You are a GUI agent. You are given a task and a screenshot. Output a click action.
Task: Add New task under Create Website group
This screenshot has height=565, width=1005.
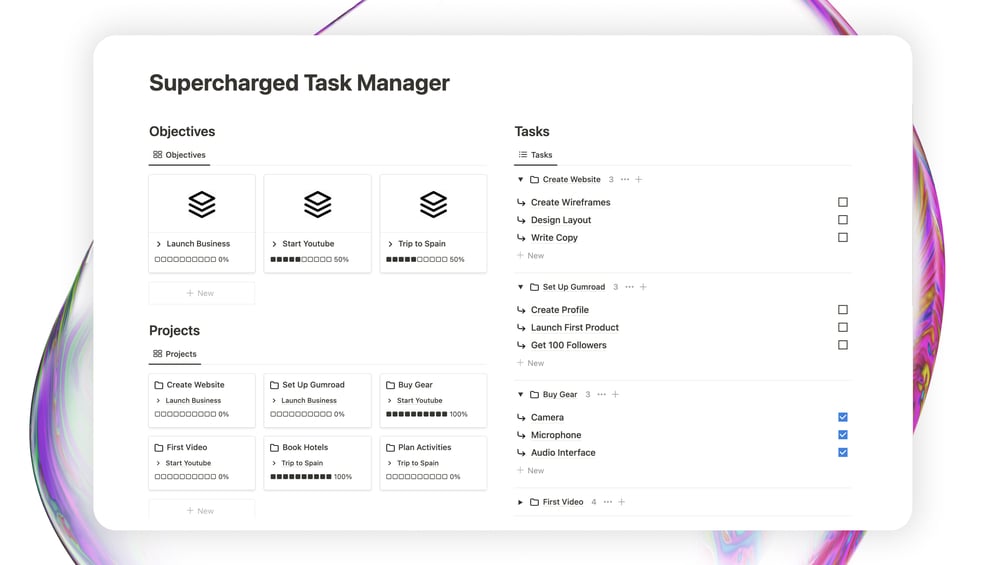(x=531, y=256)
